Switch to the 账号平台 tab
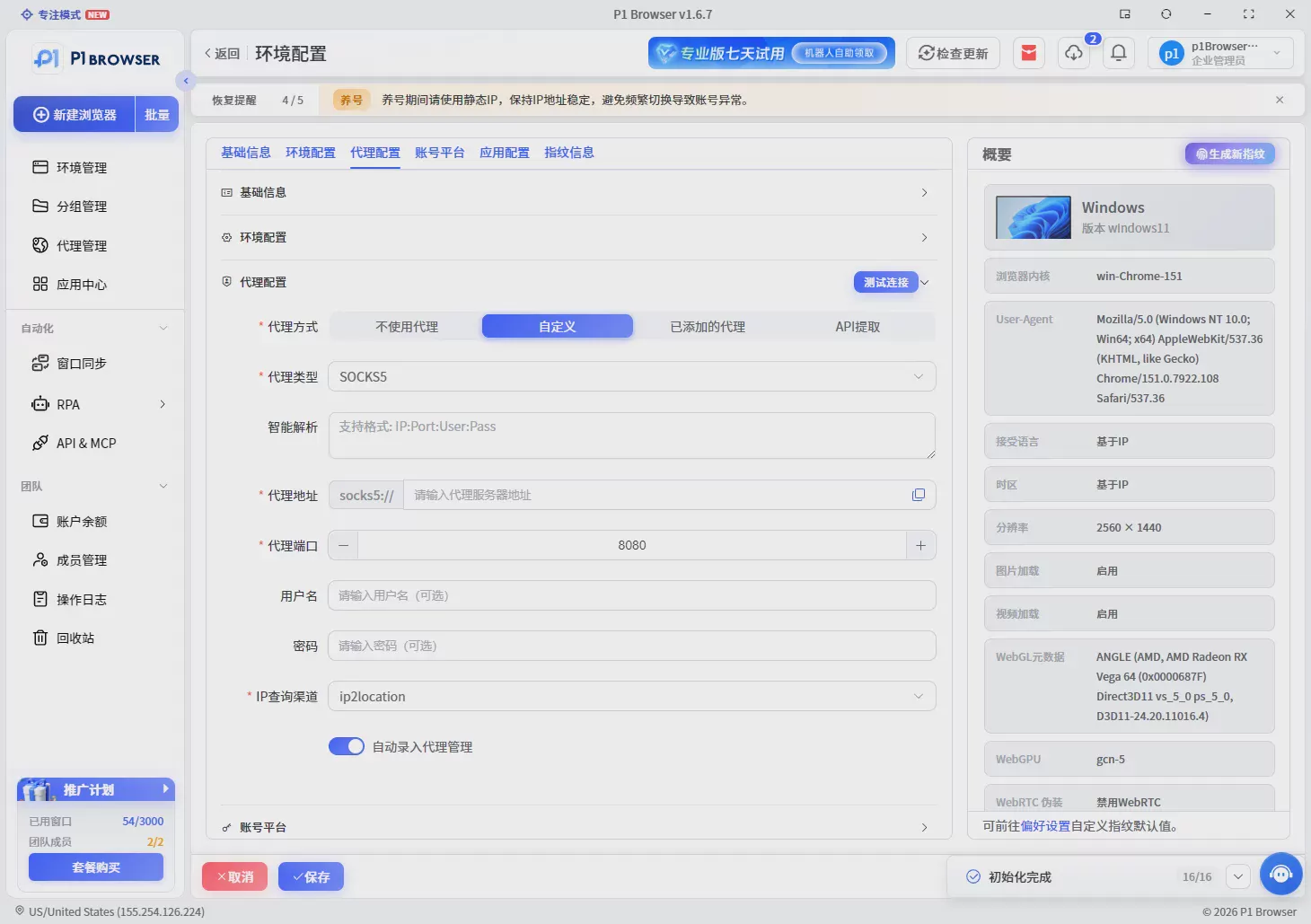 point(440,153)
